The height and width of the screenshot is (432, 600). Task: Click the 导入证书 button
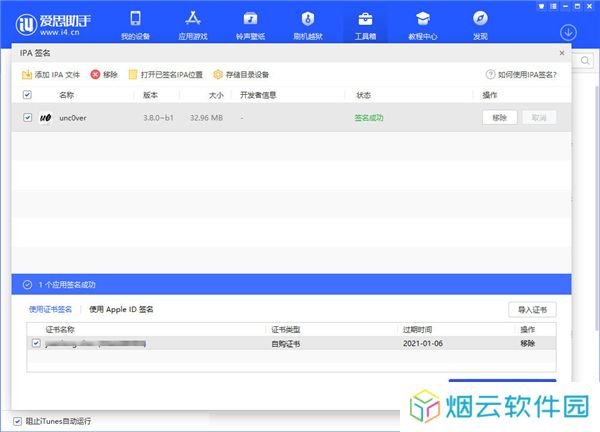coord(532,310)
